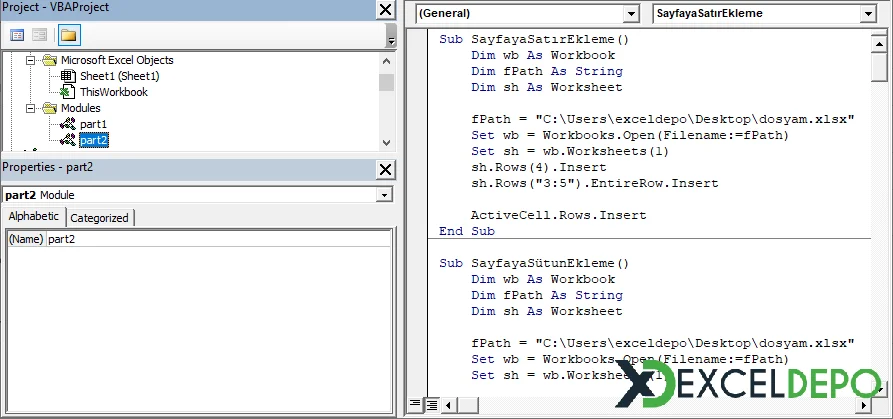893x419 pixels.
Task: Click the View Object icon in Project toolbar
Action: (x=40, y=35)
